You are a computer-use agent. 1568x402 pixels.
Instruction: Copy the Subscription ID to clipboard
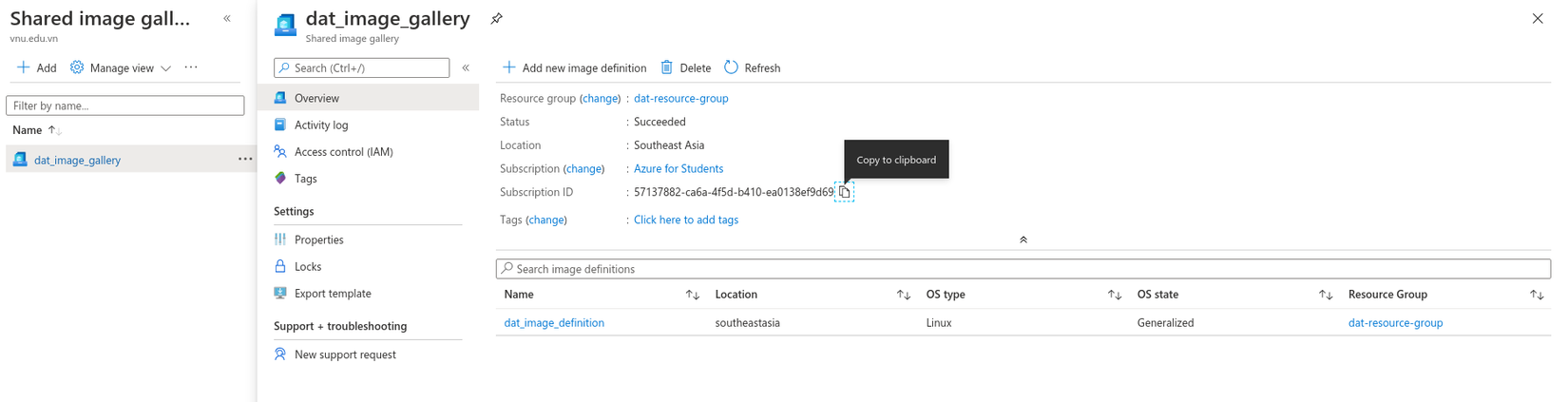844,192
